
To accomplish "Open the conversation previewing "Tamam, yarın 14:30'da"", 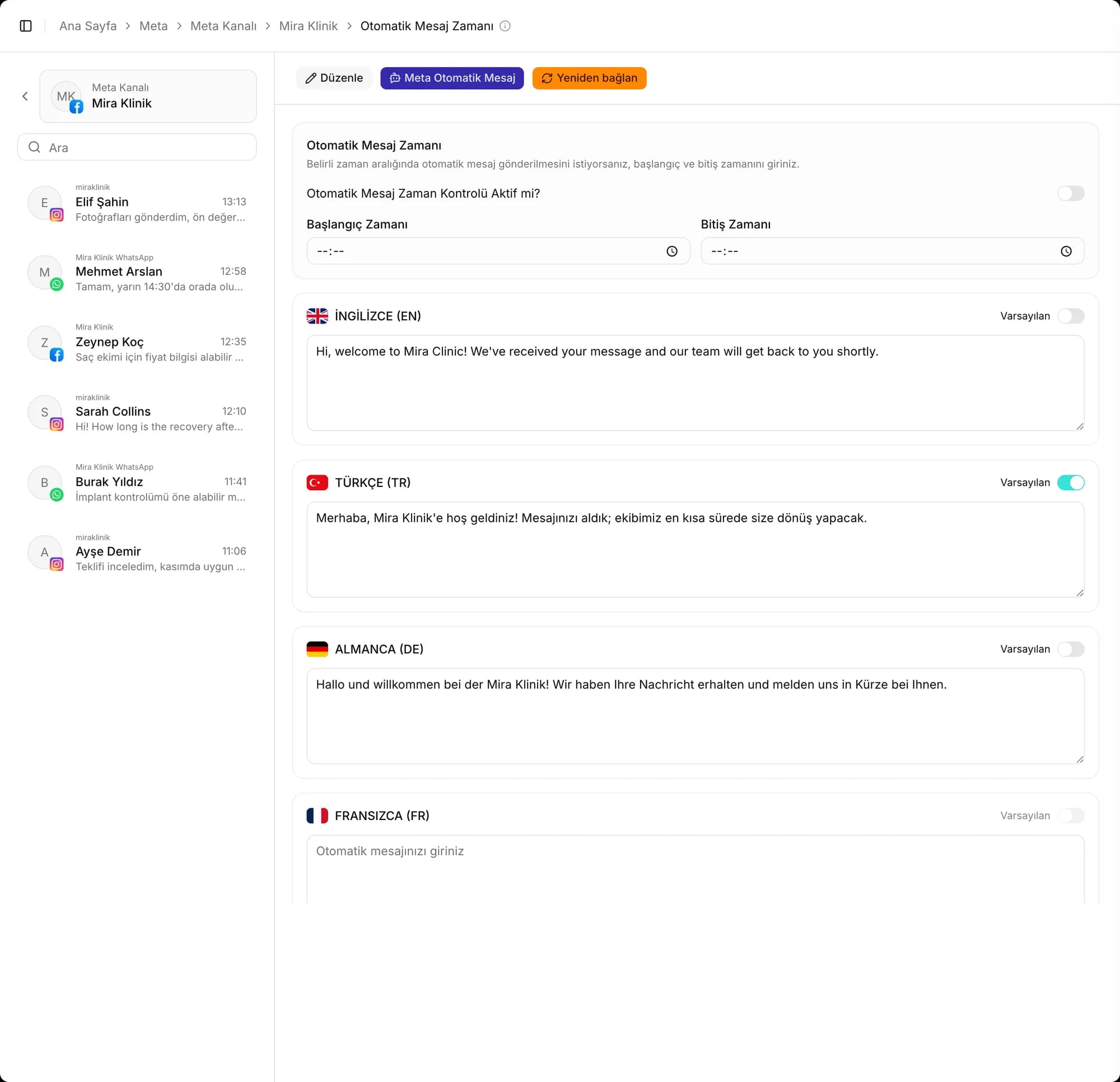I will click(137, 273).
